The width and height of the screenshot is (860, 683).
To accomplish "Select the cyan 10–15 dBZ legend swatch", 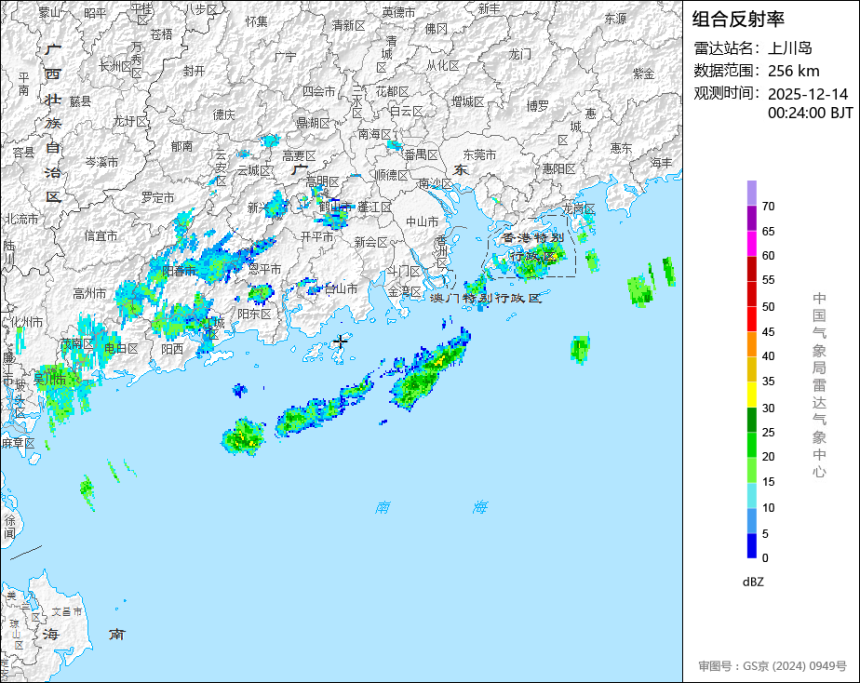I will [x=751, y=495].
